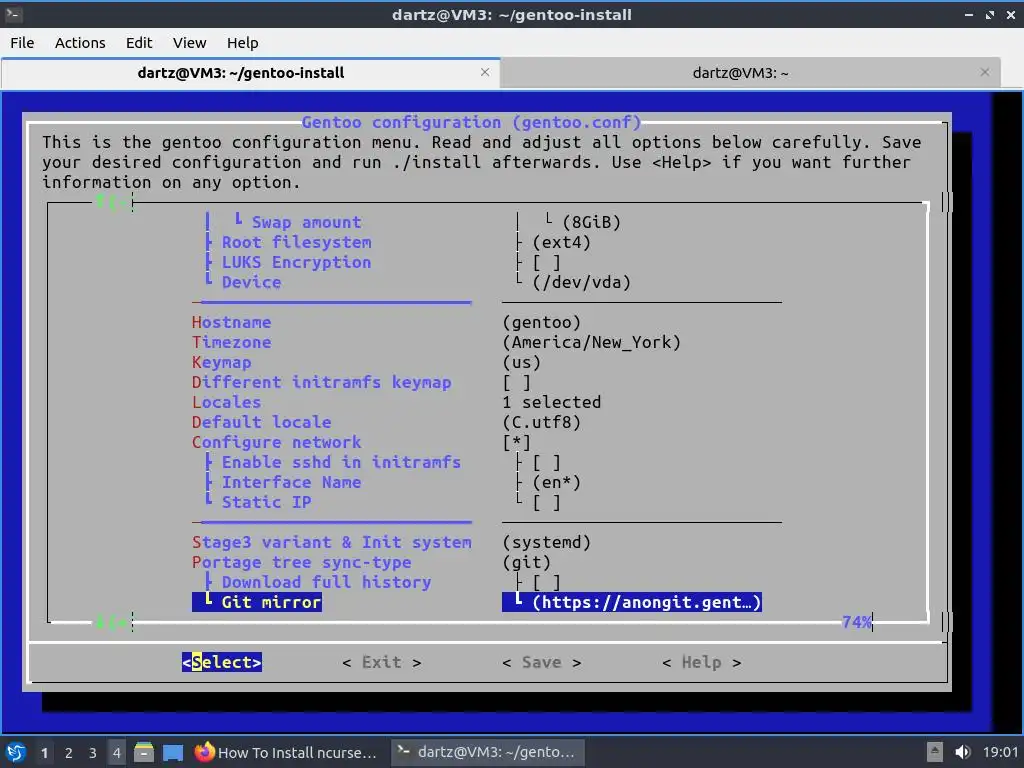The width and height of the screenshot is (1024, 768).
Task: Open the start menu launcher icon
Action: (x=16, y=752)
